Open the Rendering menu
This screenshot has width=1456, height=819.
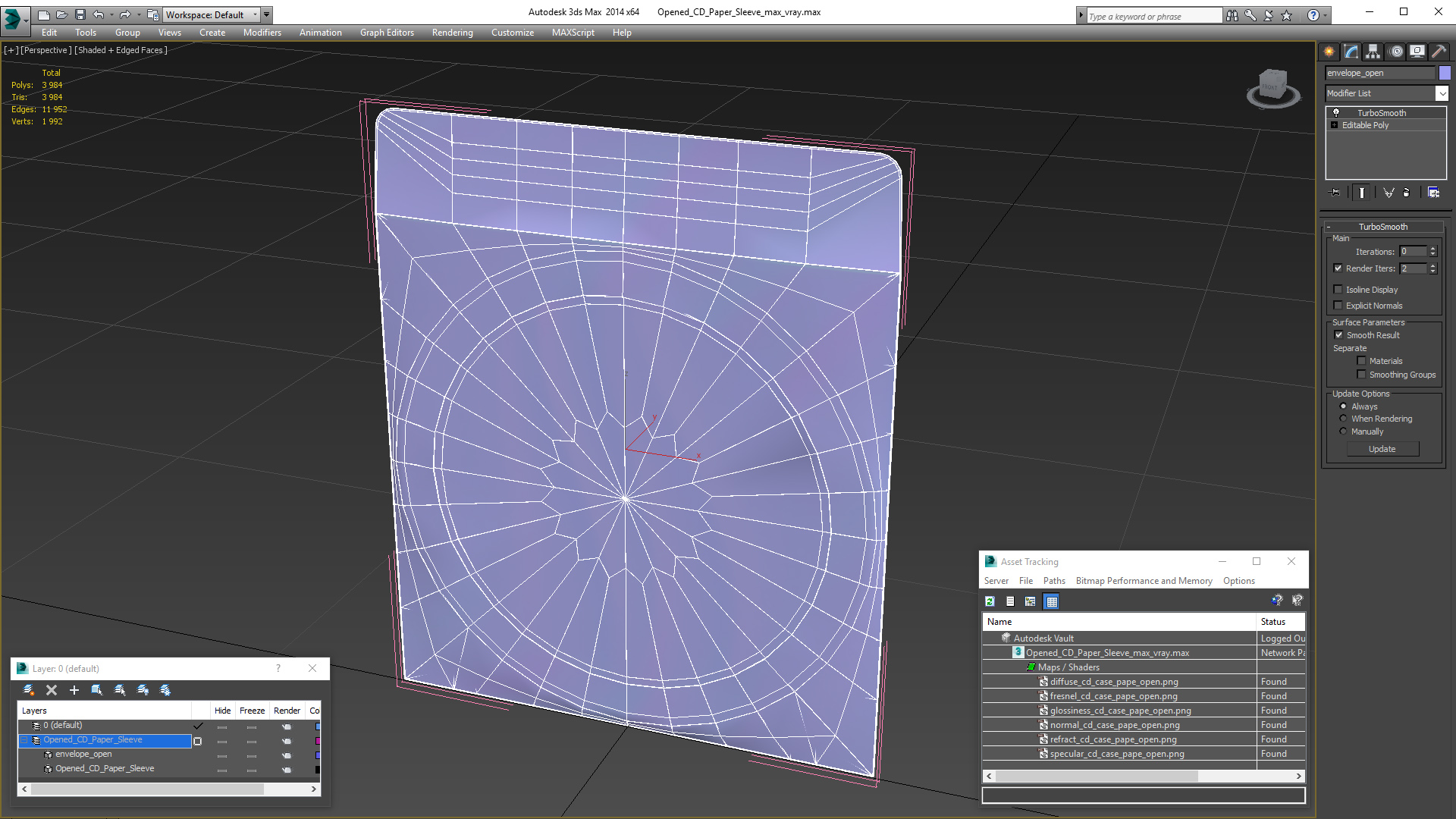coord(452,33)
